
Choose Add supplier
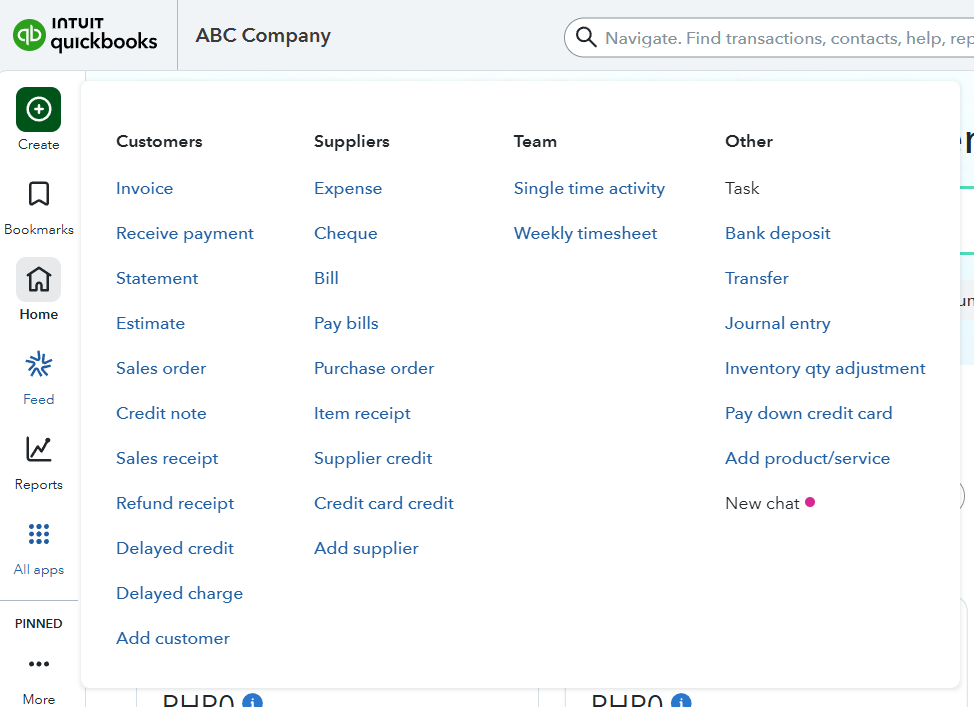366,549
